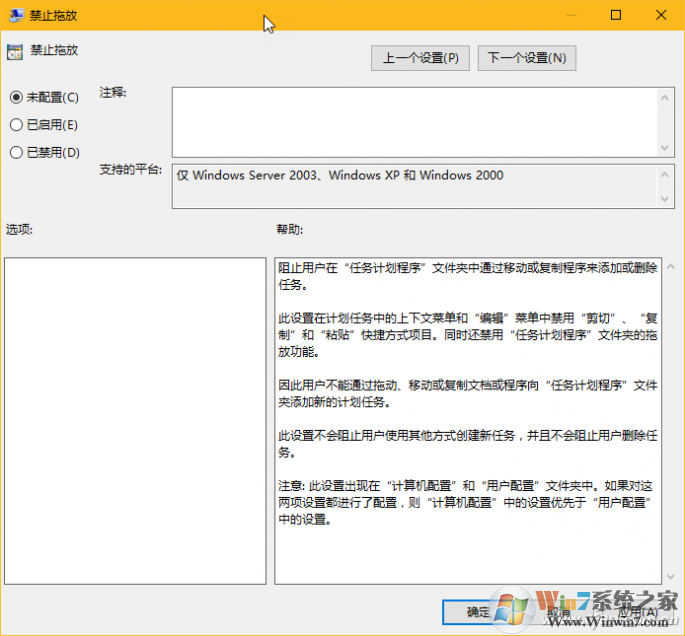This screenshot has height=636, width=685.
Task: Click the policy icon beside the 禁止拖放 heading
Action: [x=14, y=51]
